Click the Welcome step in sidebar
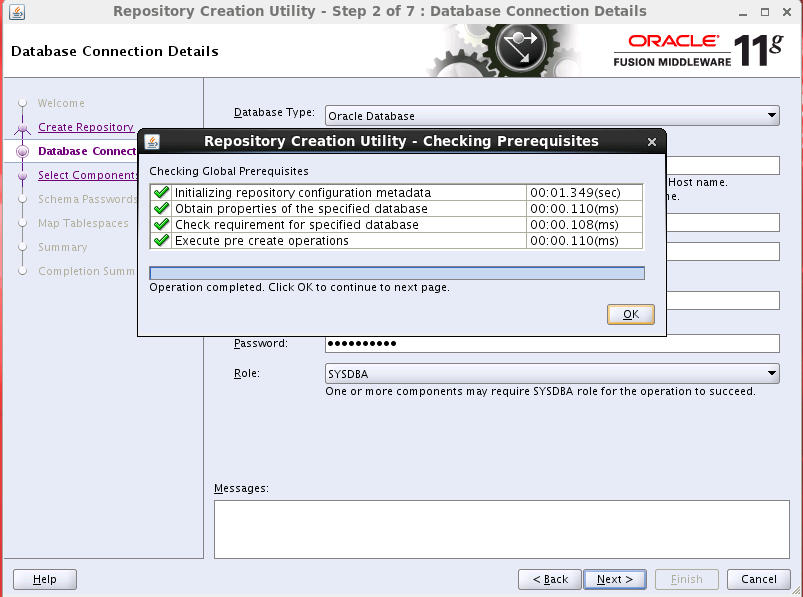The image size is (803, 597). (x=61, y=103)
